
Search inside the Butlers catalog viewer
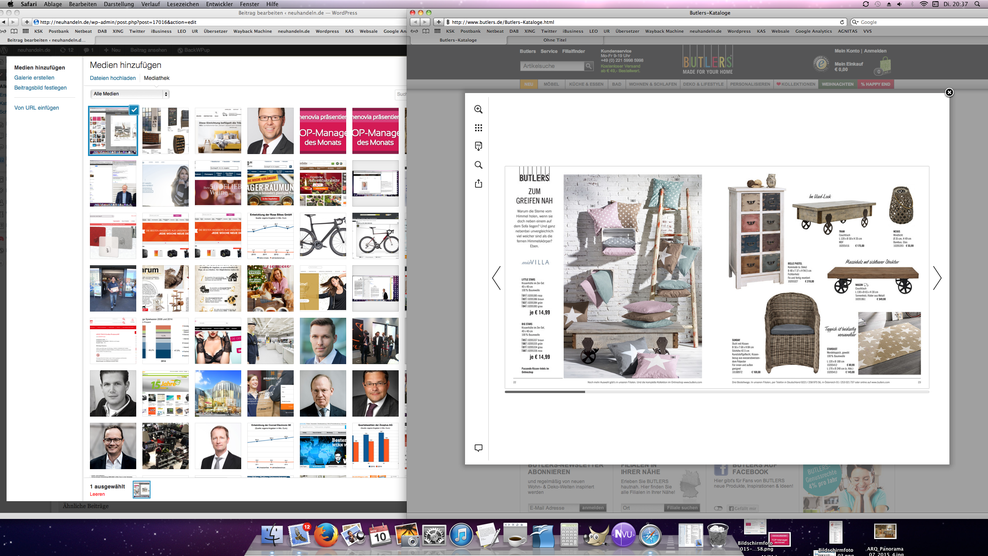pos(478,165)
